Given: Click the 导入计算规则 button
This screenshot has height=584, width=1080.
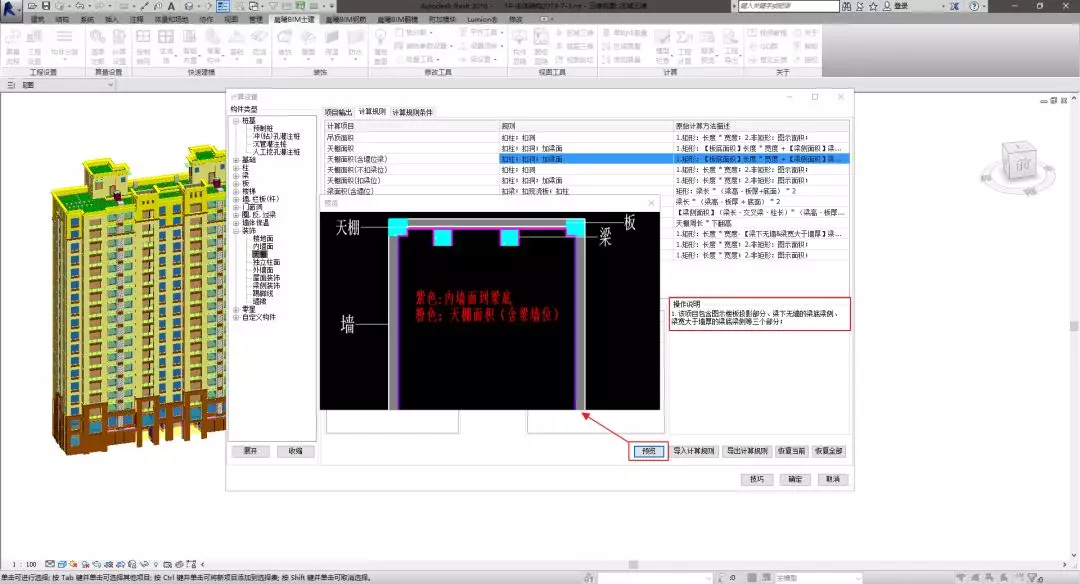Looking at the screenshot, I should tap(693, 451).
